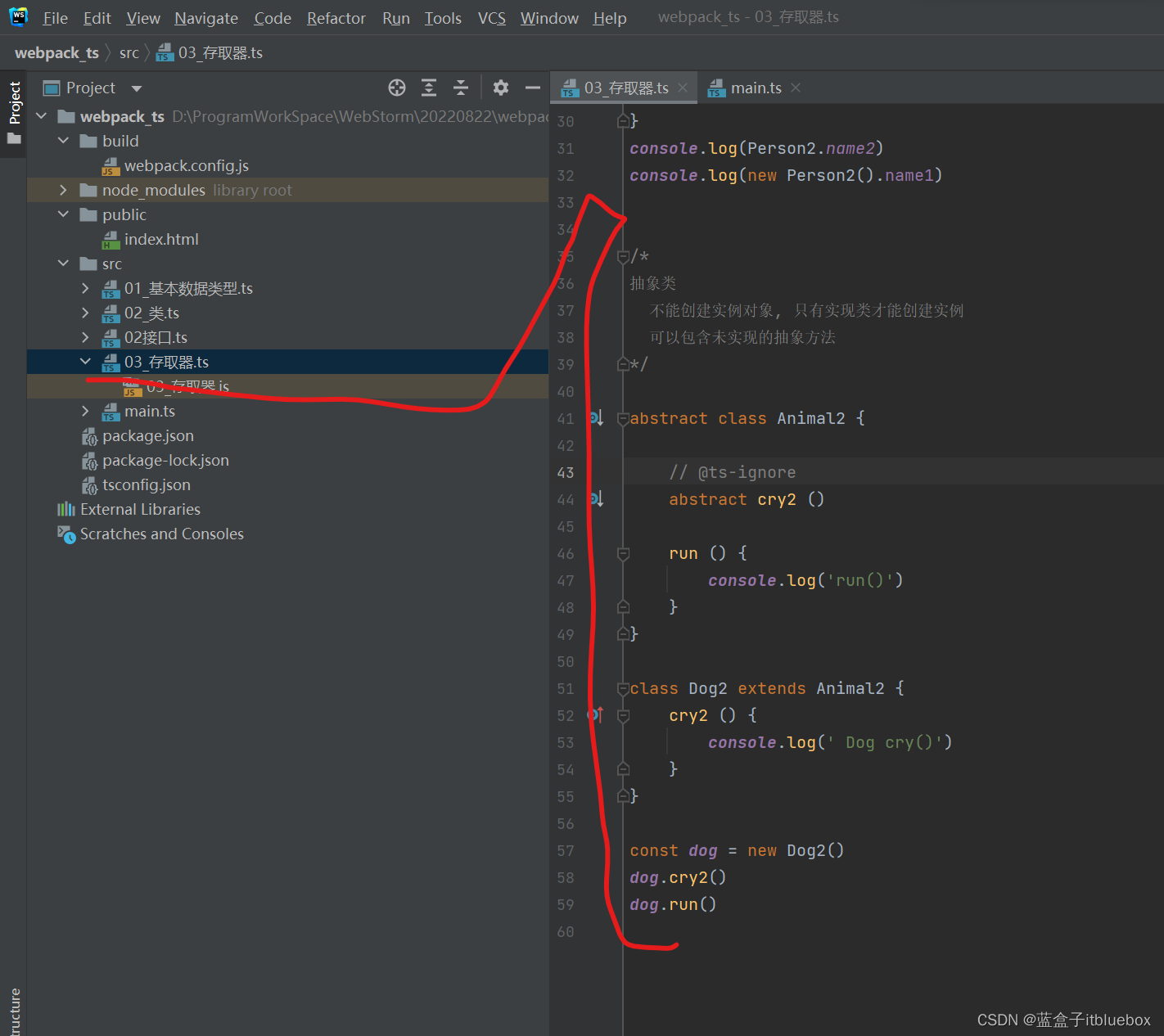Open the Help menu

click(x=610, y=18)
